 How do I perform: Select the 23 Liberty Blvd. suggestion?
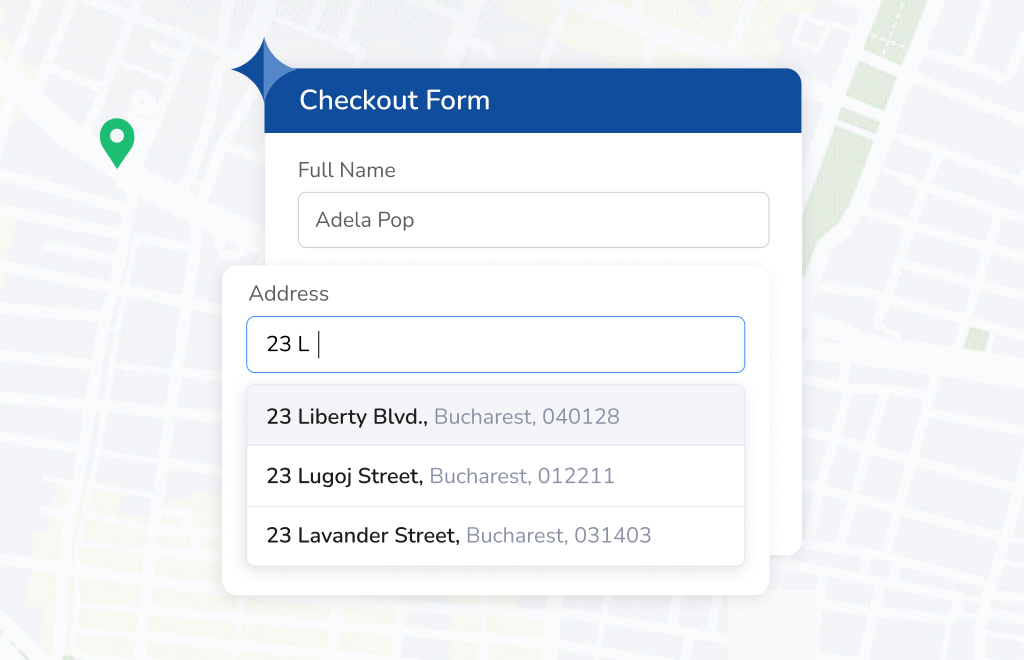[347, 417]
